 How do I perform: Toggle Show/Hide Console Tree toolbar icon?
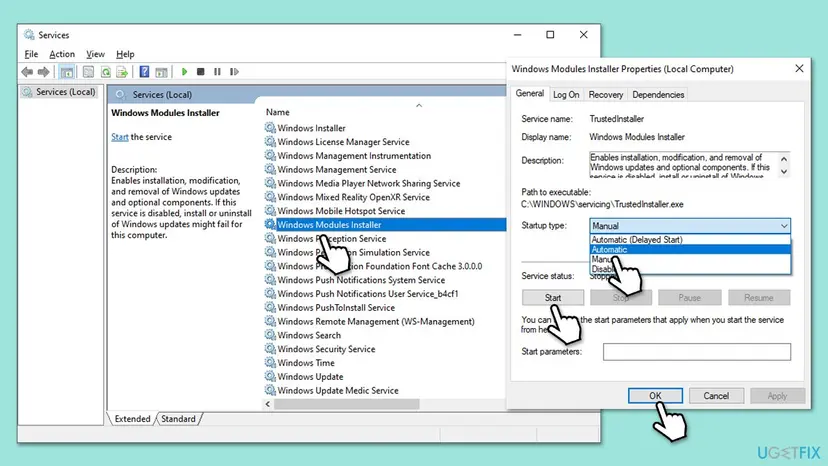point(67,71)
